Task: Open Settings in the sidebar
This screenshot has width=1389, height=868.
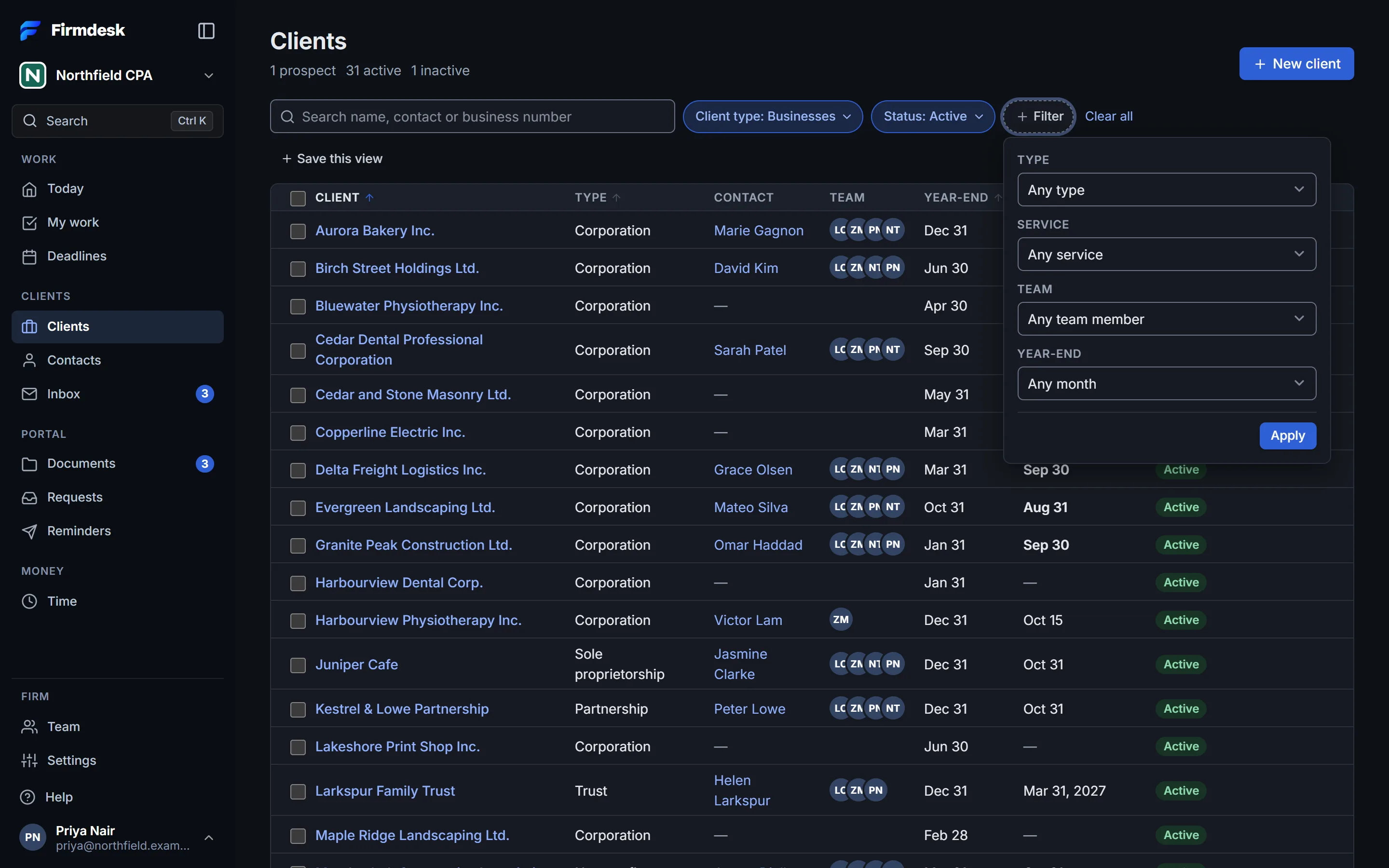Action: (x=118, y=760)
